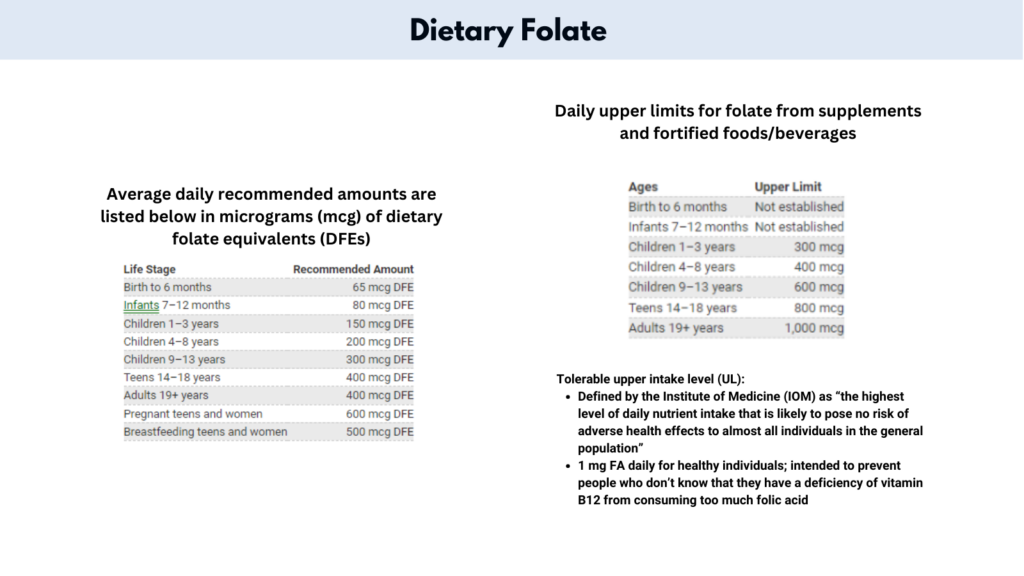Viewport: 1024px width, 576px height.
Task: Open the green underlined Infants link
Action: [141, 306]
